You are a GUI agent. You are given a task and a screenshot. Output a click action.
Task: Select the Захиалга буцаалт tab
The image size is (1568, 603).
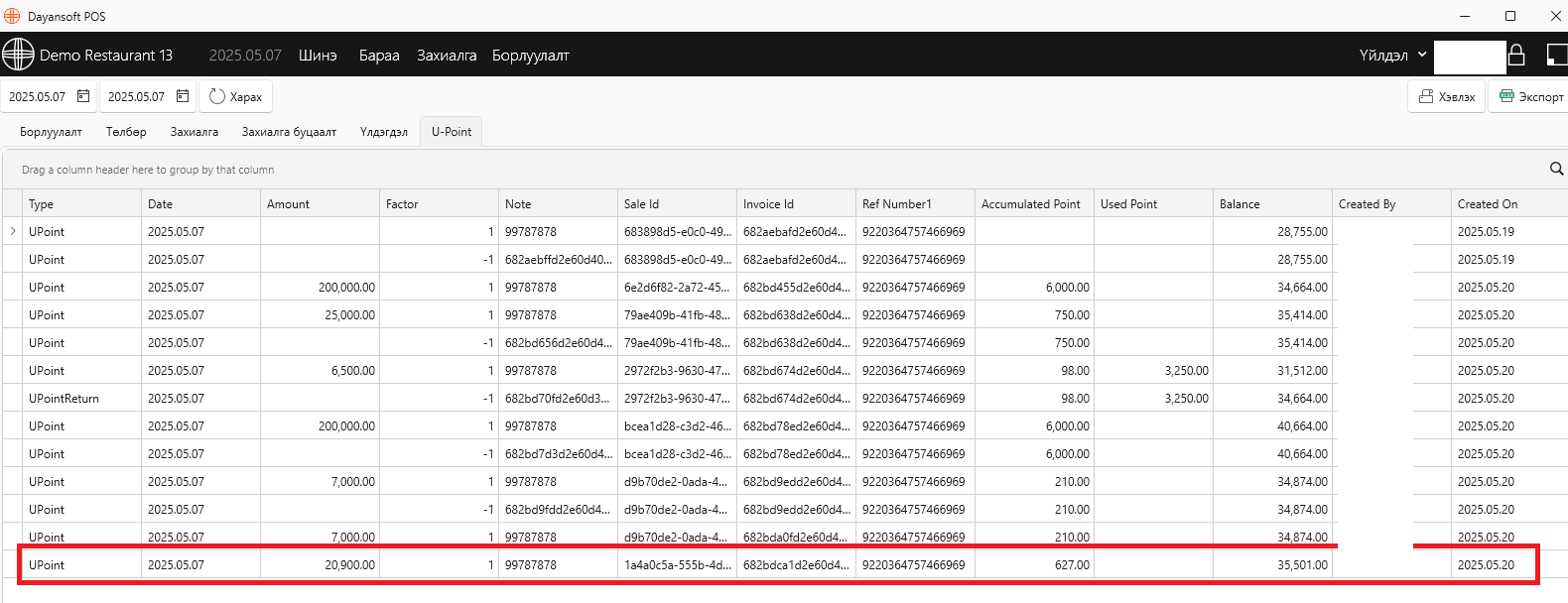(289, 131)
